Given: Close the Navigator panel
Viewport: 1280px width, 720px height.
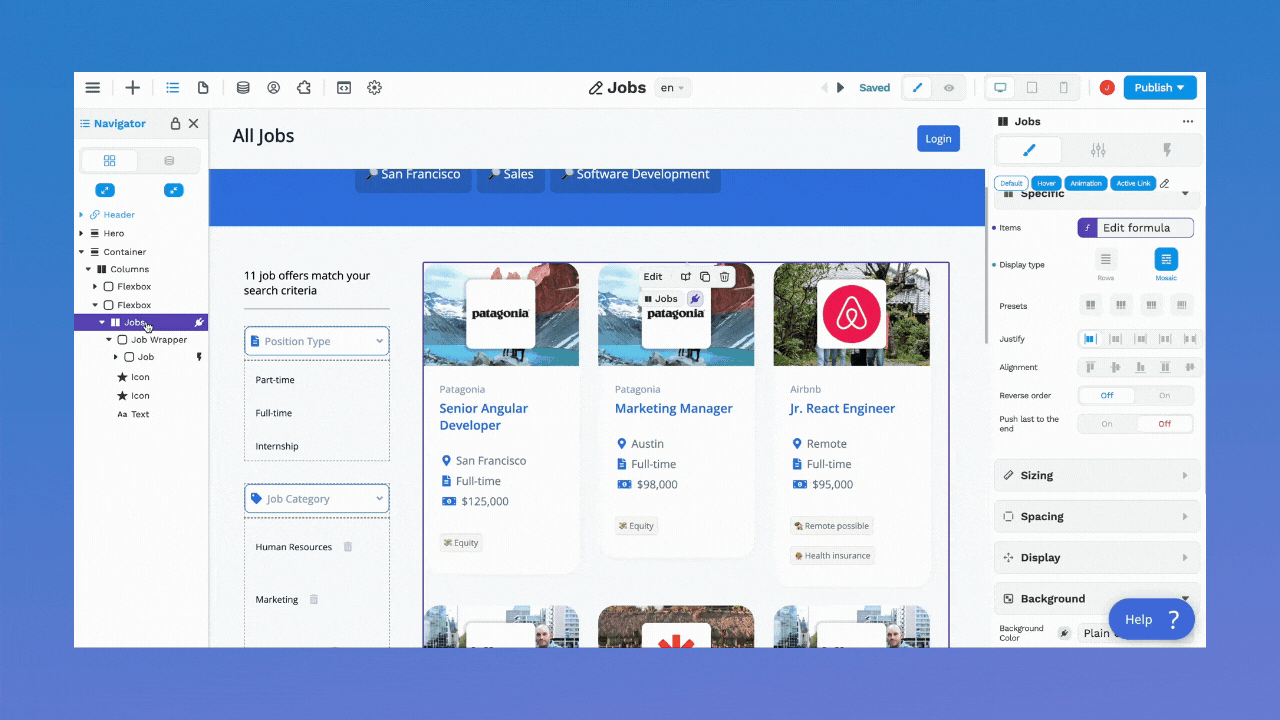Looking at the screenshot, I should point(194,124).
